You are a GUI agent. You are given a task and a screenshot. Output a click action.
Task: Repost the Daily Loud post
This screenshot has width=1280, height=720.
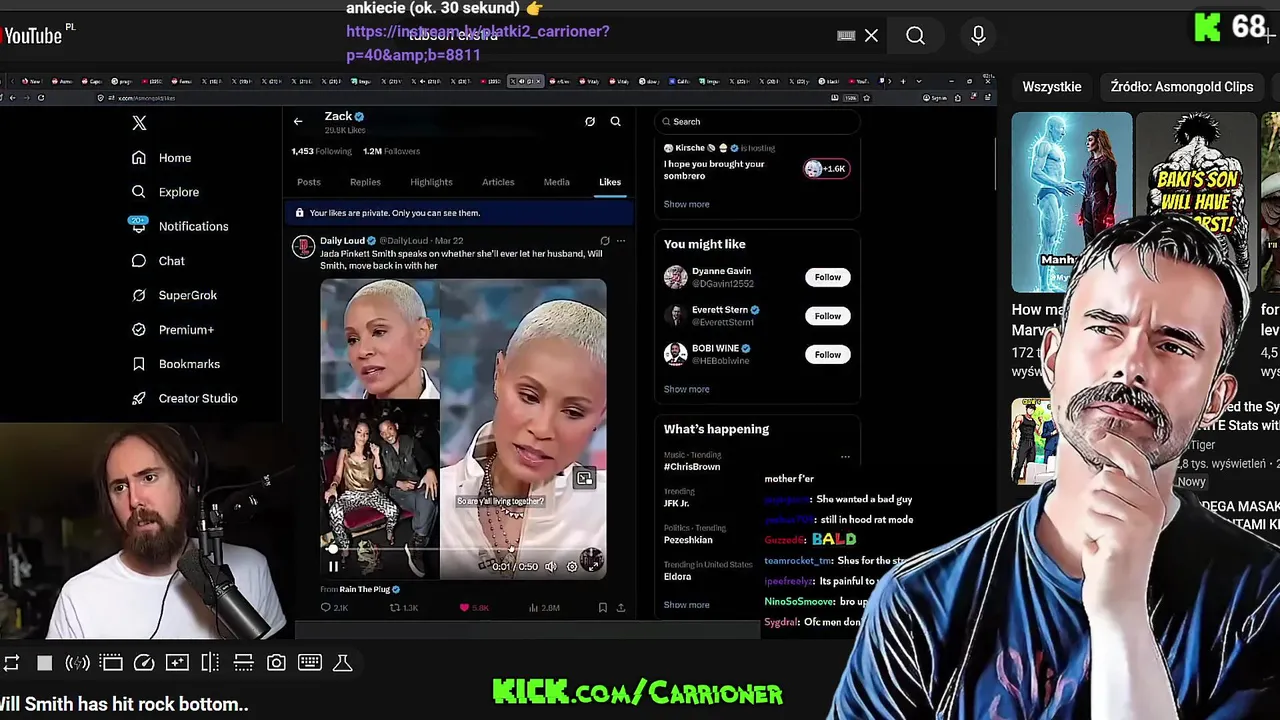[x=403, y=608]
